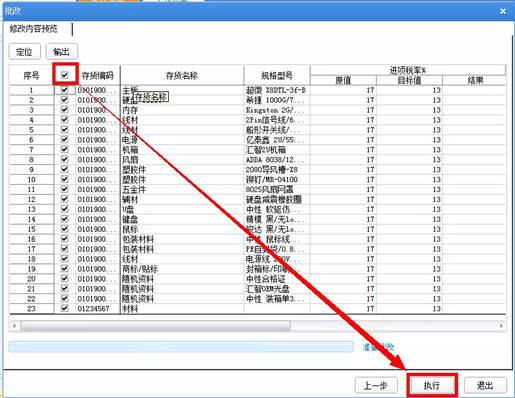Go back with the 上一步 button

point(376,385)
